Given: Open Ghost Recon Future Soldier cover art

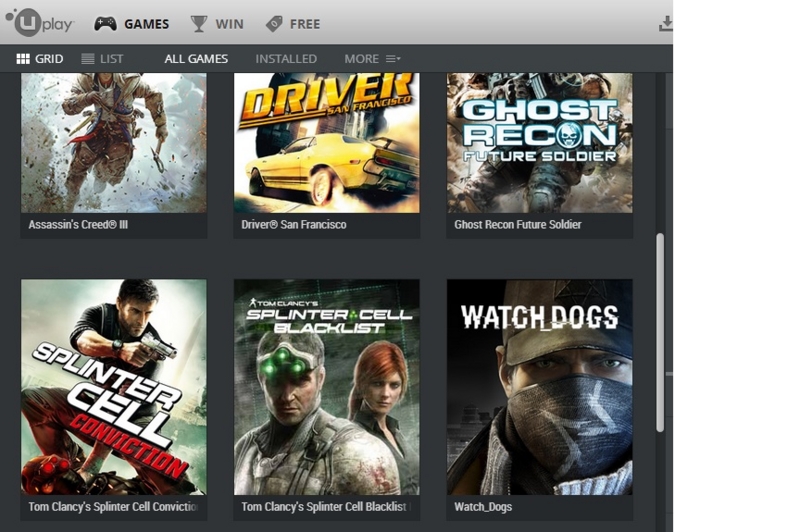Looking at the screenshot, I should (540, 142).
